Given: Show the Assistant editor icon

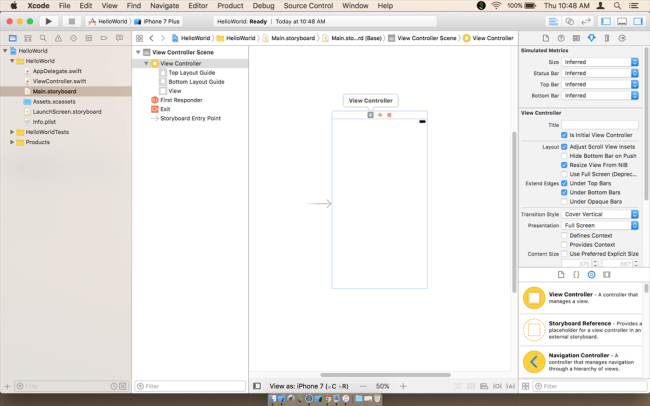Looking at the screenshot, I should point(570,22).
